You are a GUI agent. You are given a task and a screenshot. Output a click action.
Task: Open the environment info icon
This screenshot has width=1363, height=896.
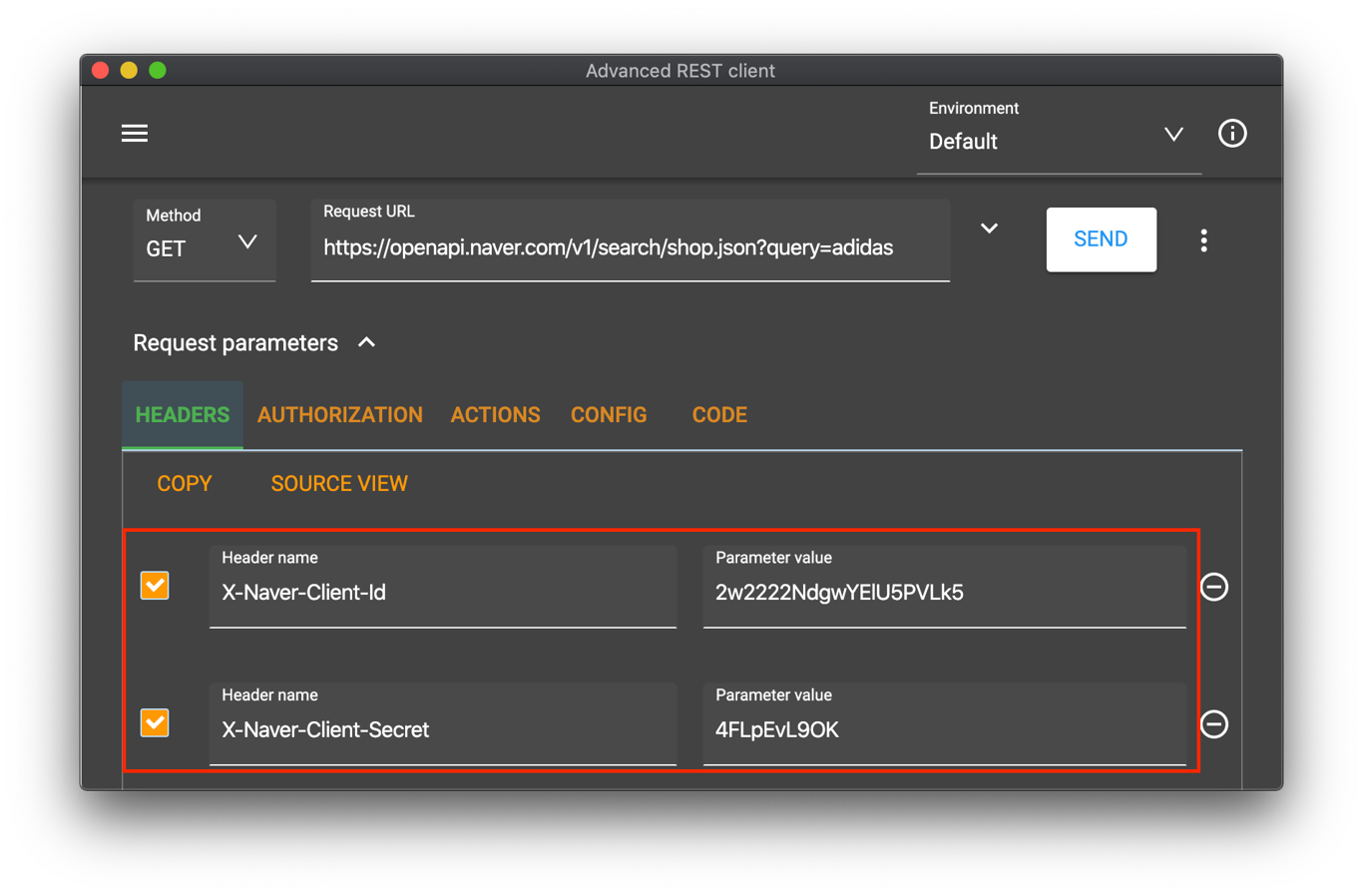click(1232, 134)
